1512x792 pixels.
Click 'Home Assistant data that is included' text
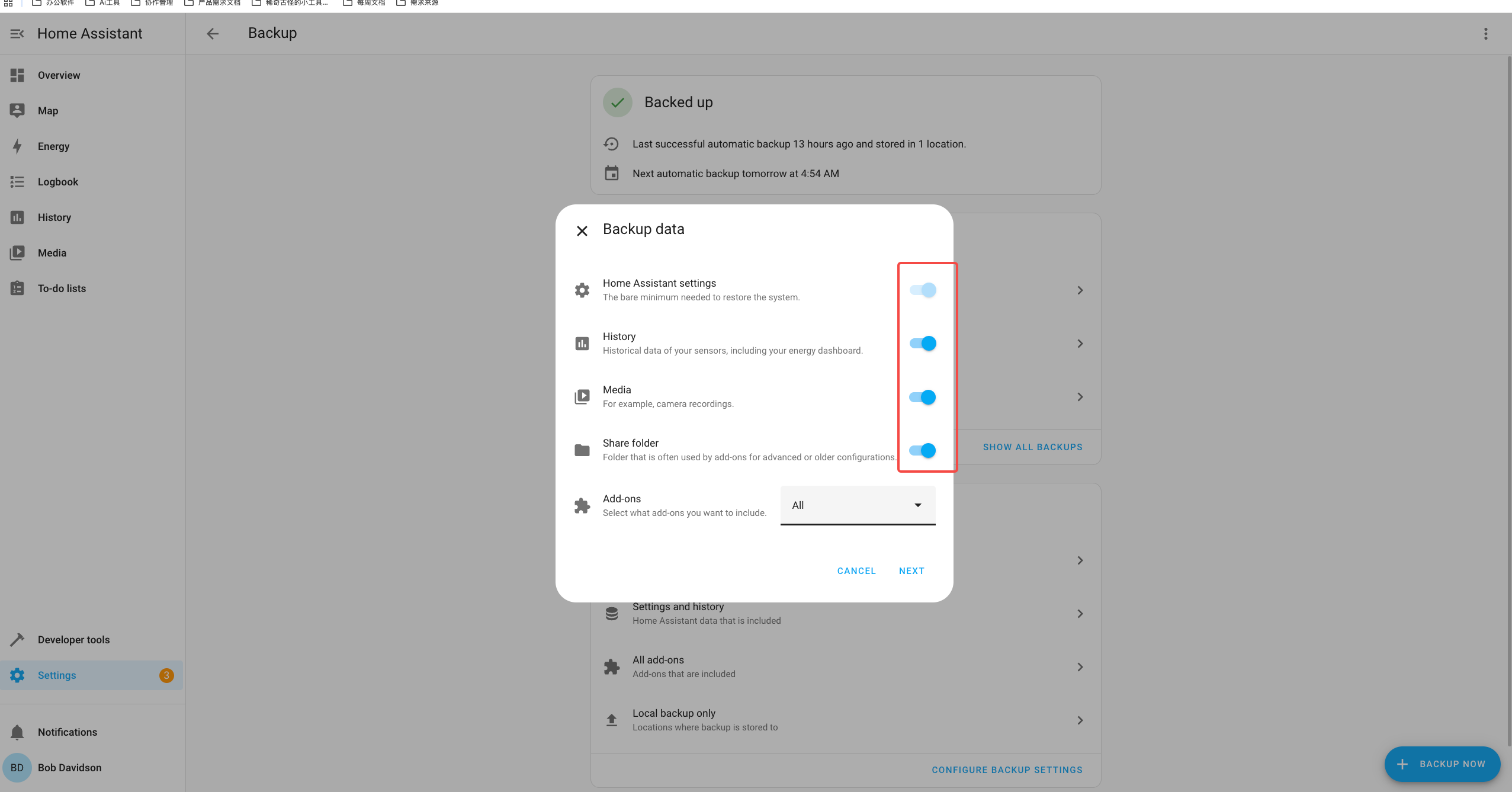click(x=707, y=621)
